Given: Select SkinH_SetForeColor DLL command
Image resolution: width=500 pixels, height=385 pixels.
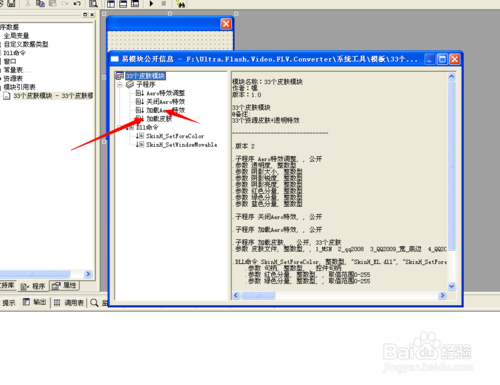Looking at the screenshot, I should click(175, 136).
